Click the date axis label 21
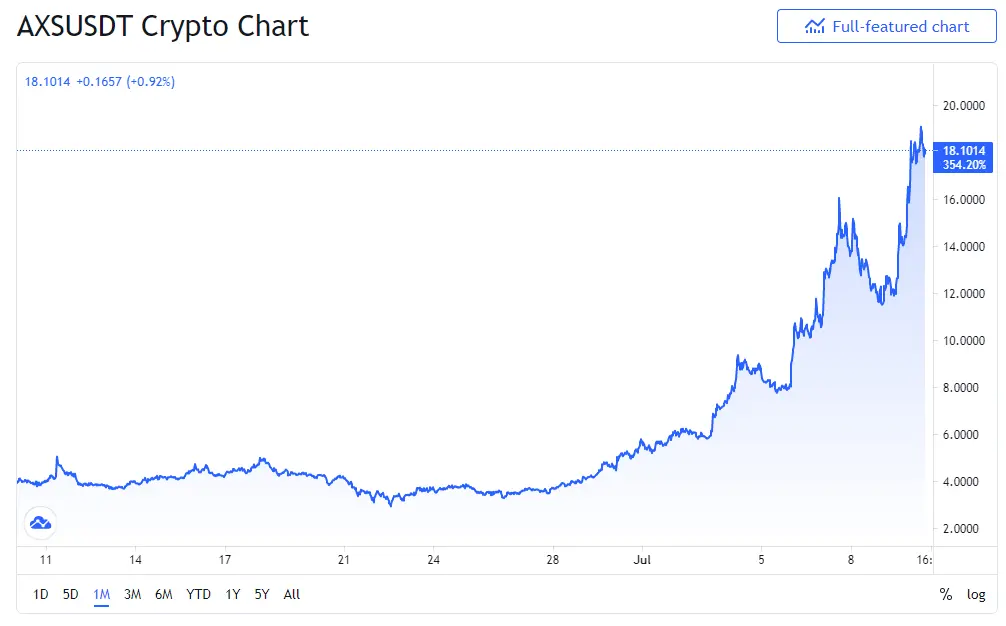Image resolution: width=1006 pixels, height=626 pixels. 344,560
